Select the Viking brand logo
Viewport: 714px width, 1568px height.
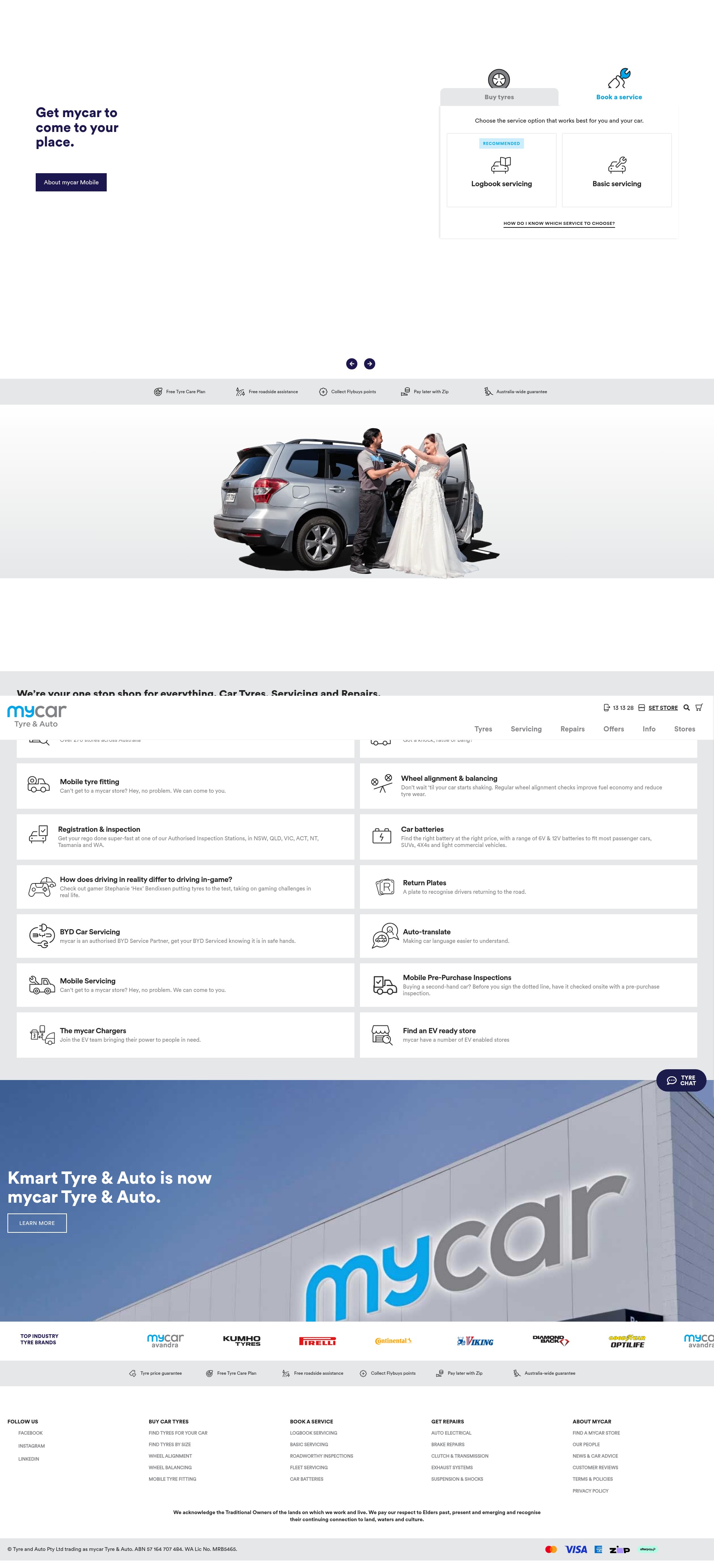pyautogui.click(x=475, y=1341)
